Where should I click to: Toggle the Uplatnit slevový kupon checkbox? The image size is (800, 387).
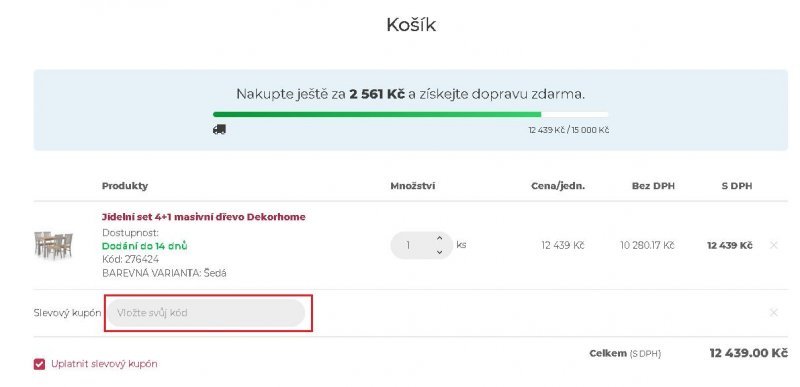click(x=39, y=364)
